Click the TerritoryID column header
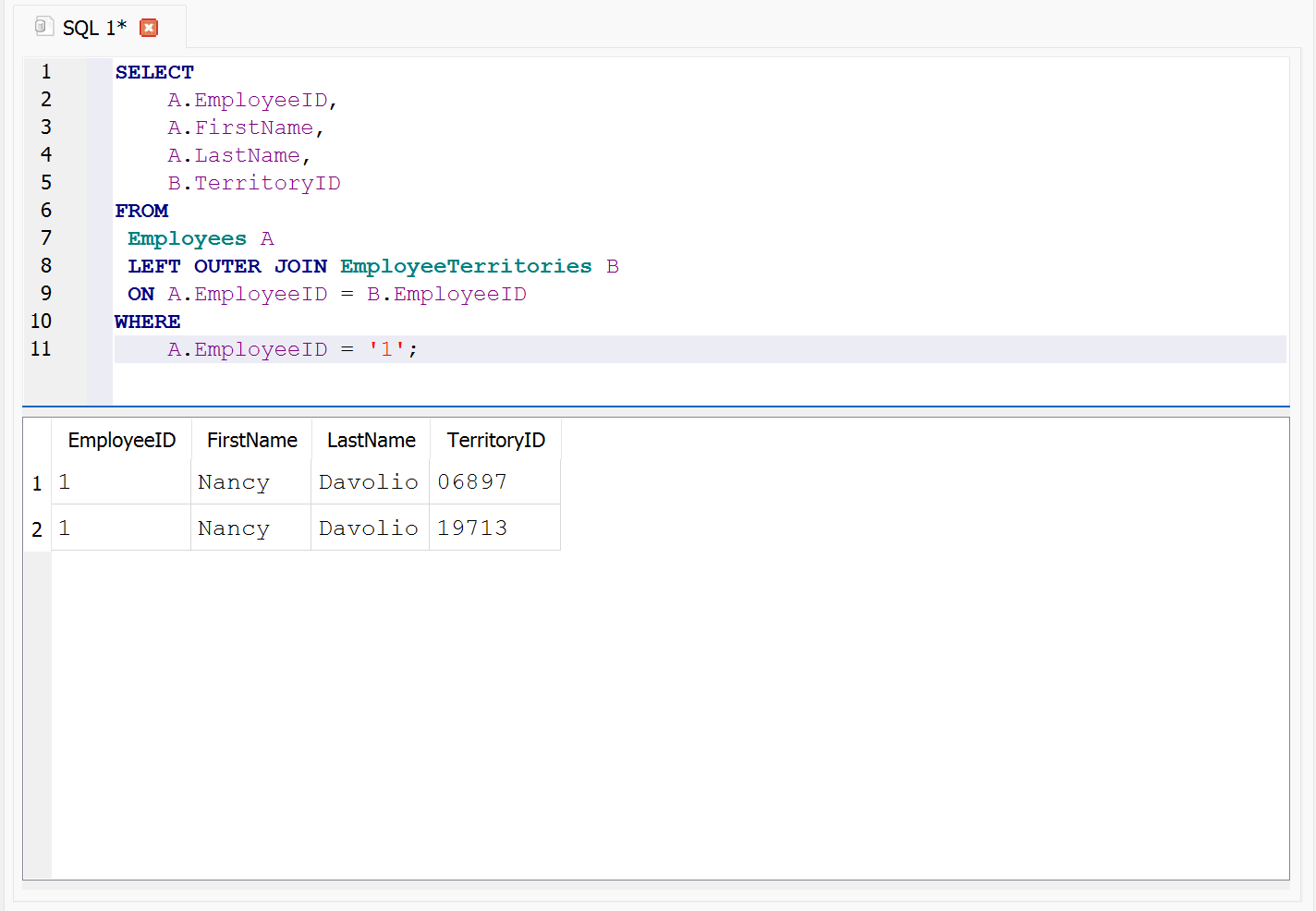The width and height of the screenshot is (1316, 911). point(495,440)
